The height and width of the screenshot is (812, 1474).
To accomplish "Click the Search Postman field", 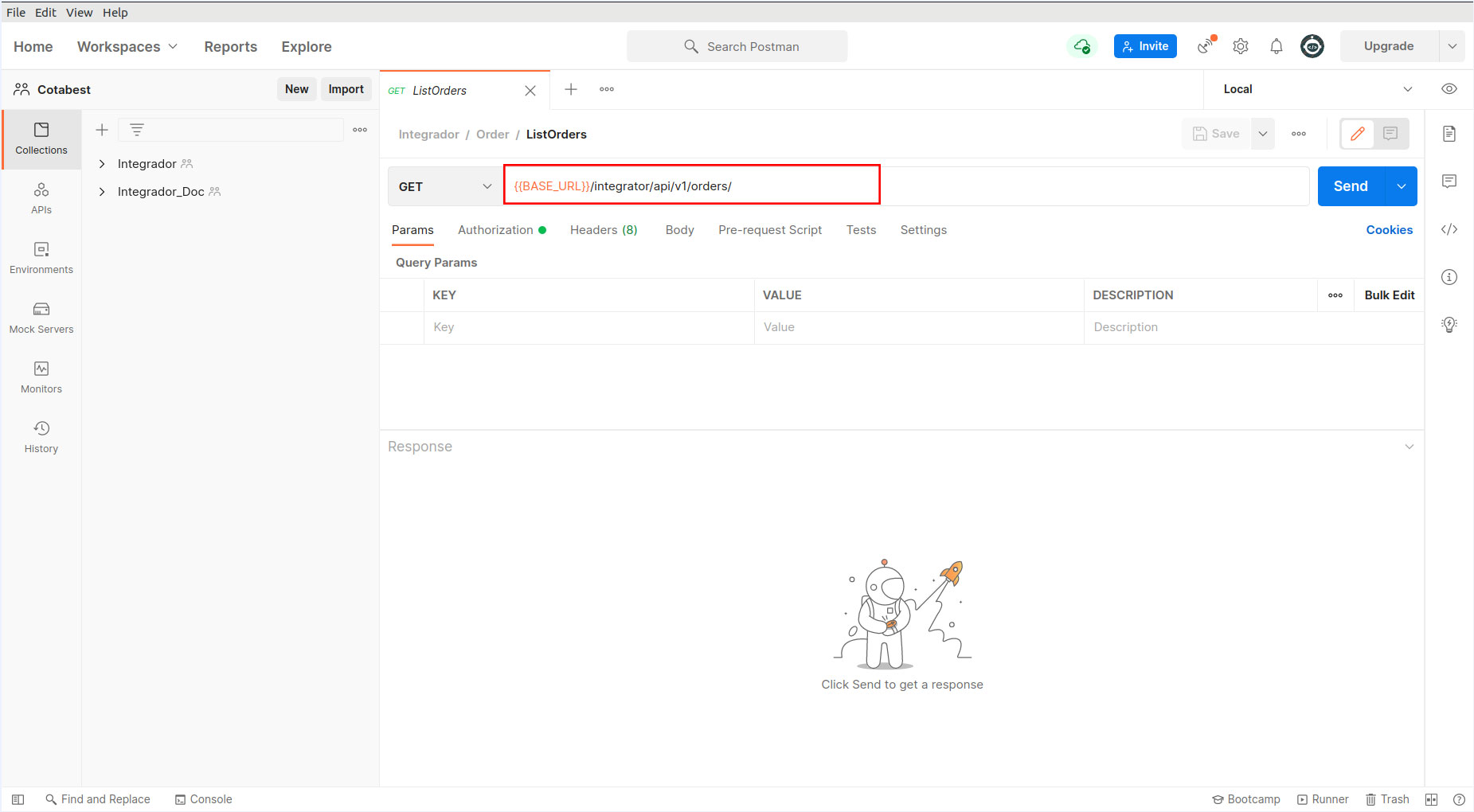I will point(737,46).
